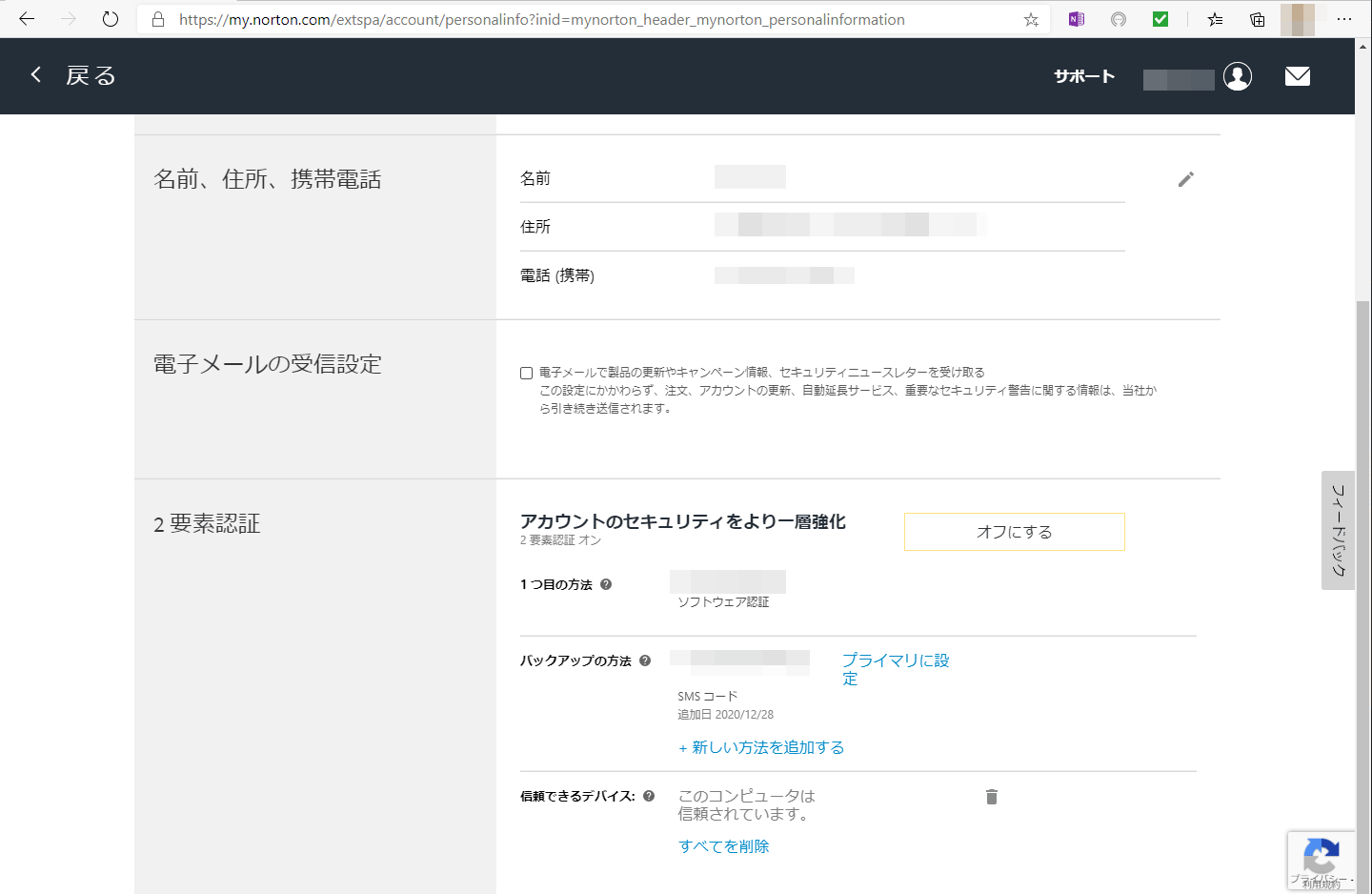Click the browser profile picture
This screenshot has height=894, width=1372.
(1298, 19)
